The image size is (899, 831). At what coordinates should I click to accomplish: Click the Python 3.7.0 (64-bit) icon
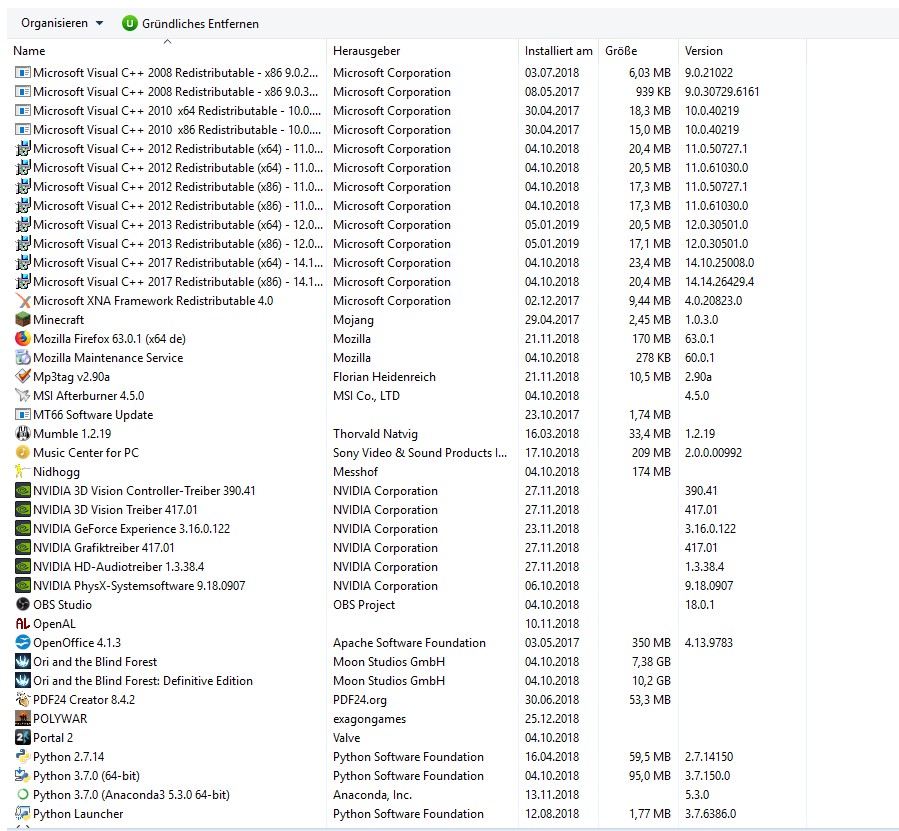point(22,775)
